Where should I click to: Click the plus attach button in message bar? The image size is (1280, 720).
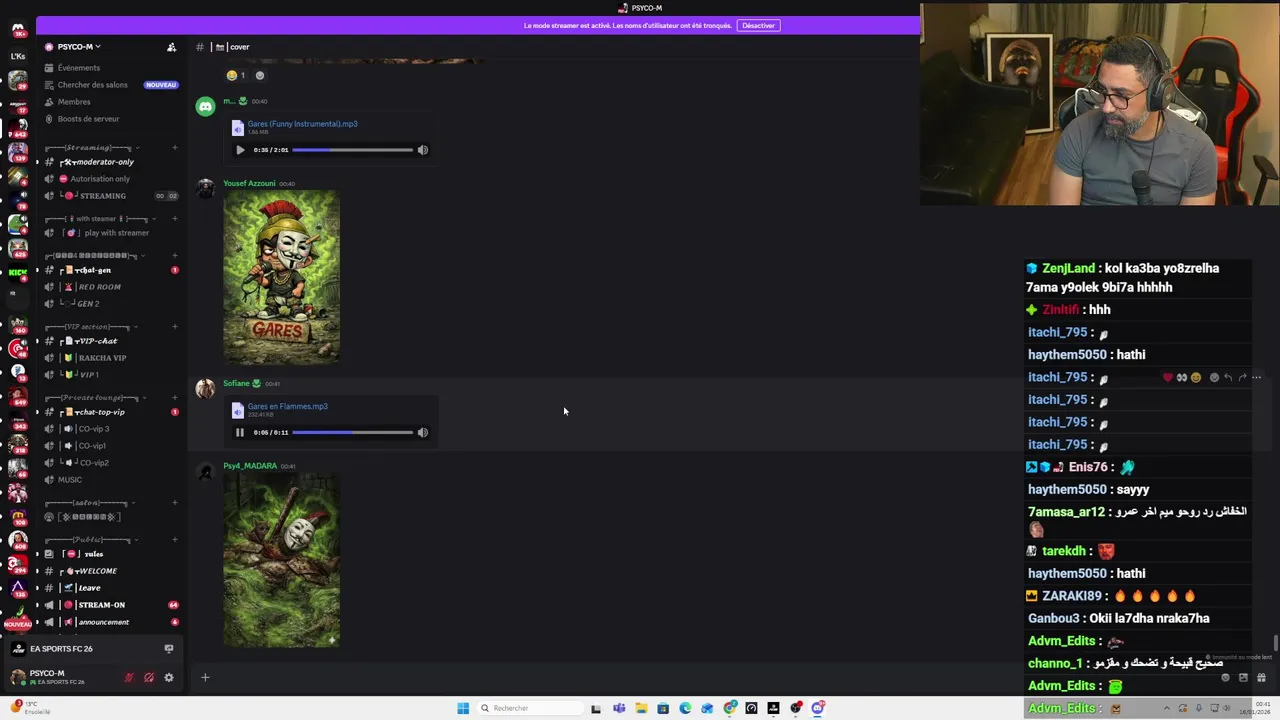click(x=205, y=678)
